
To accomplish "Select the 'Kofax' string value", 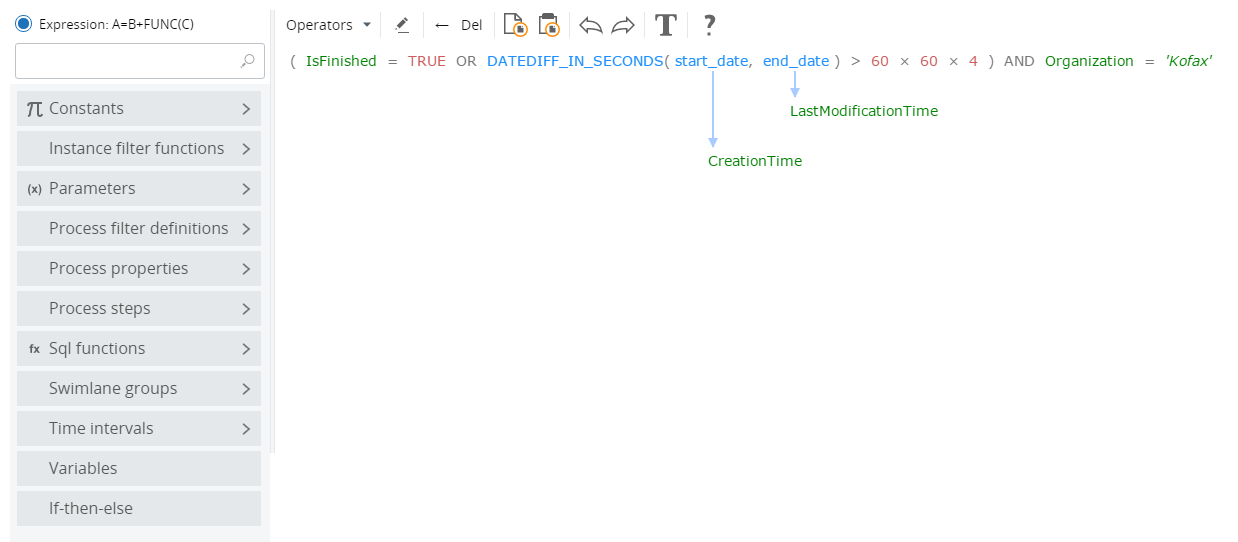I will click(1189, 61).
